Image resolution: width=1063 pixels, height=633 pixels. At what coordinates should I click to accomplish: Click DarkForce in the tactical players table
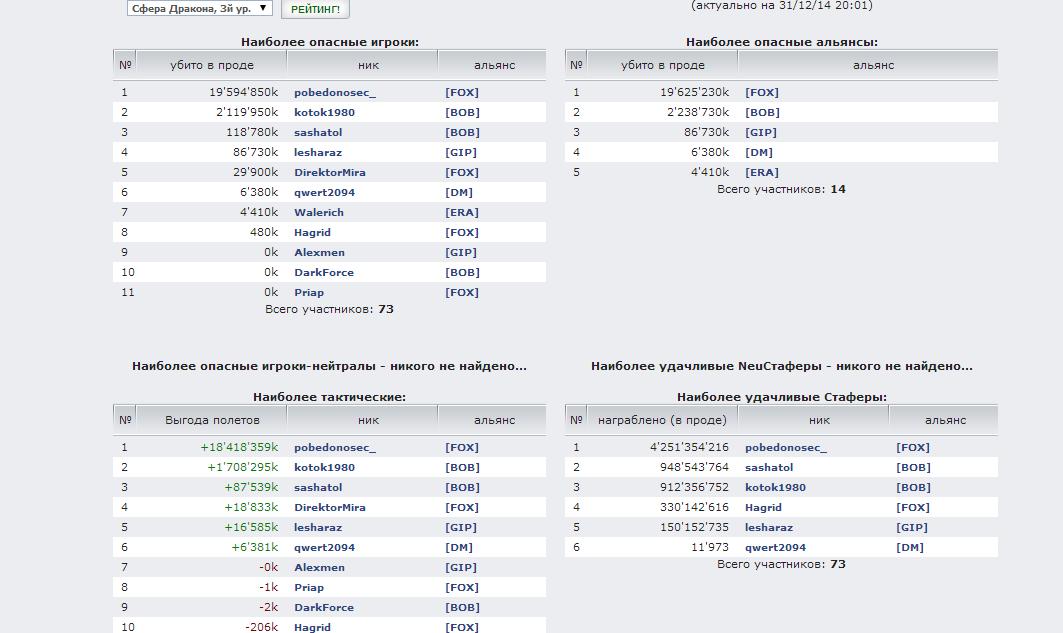323,607
